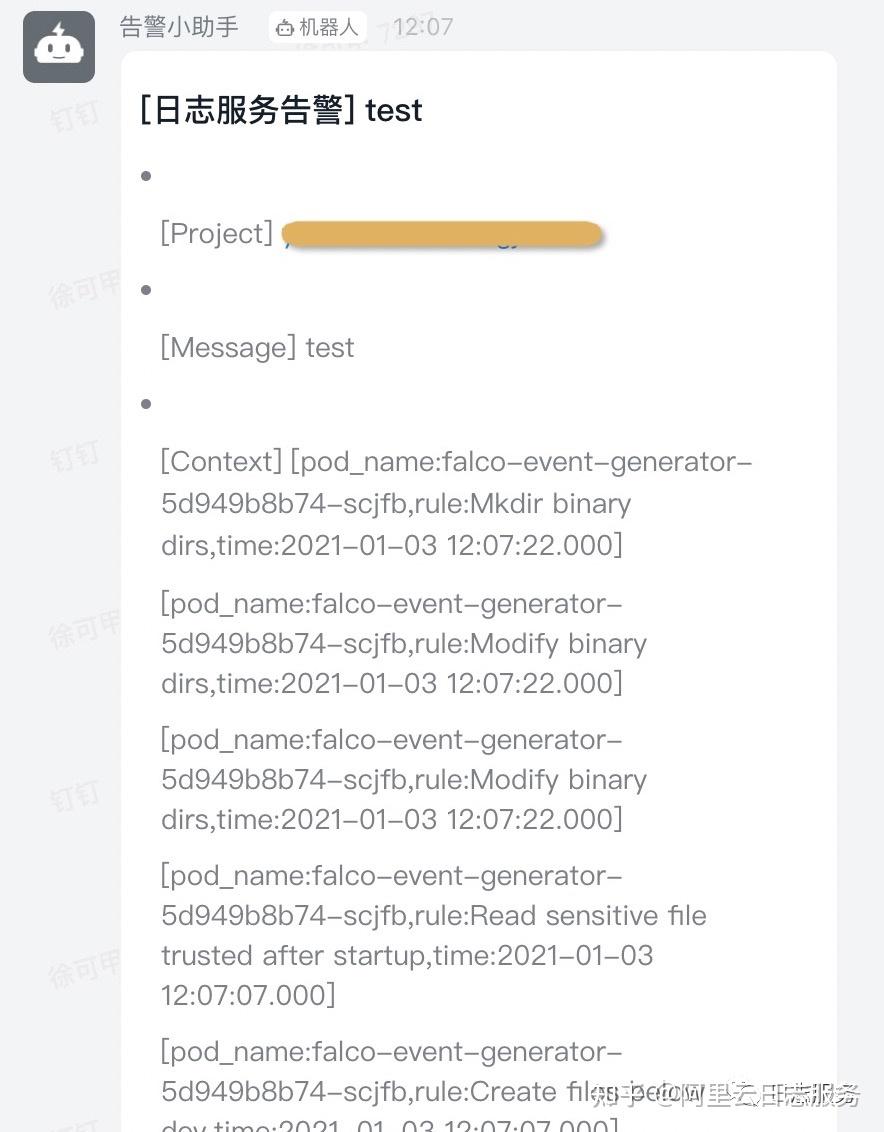884x1132 pixels.
Task: Open the redacted Project link
Action: (442, 234)
